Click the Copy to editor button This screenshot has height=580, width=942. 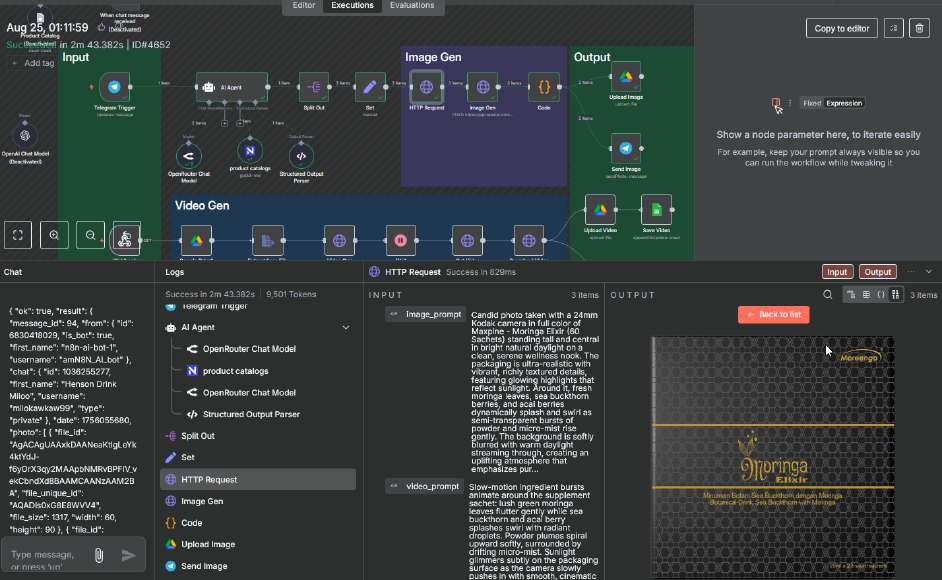[x=841, y=28]
